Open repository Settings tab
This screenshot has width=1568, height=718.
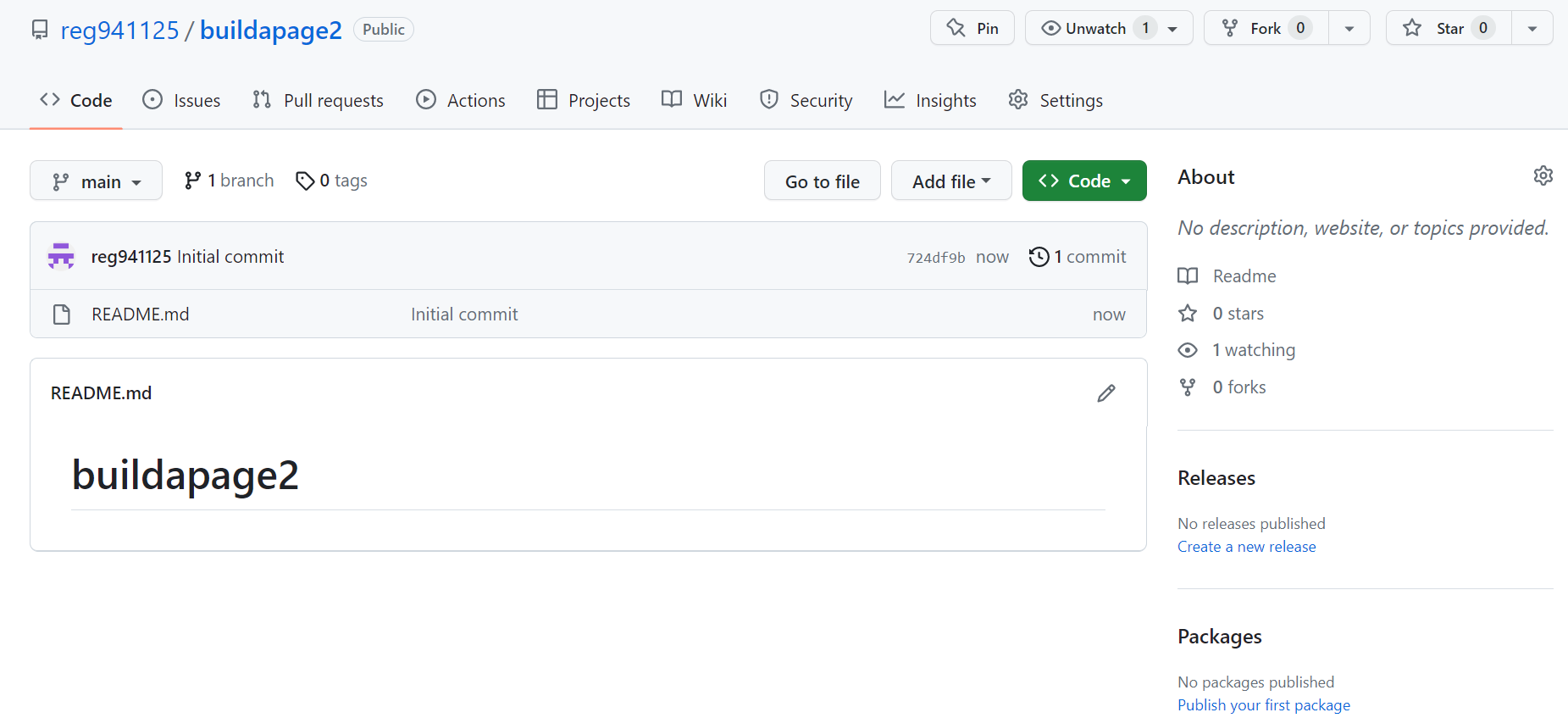click(1055, 100)
